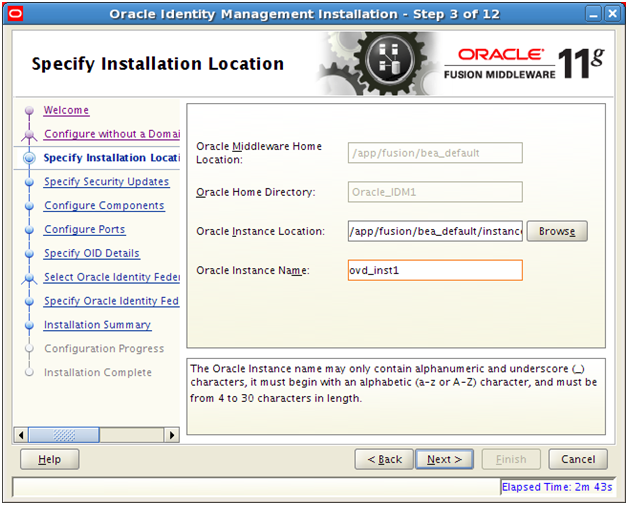Cancel the installation

pyautogui.click(x=578, y=459)
